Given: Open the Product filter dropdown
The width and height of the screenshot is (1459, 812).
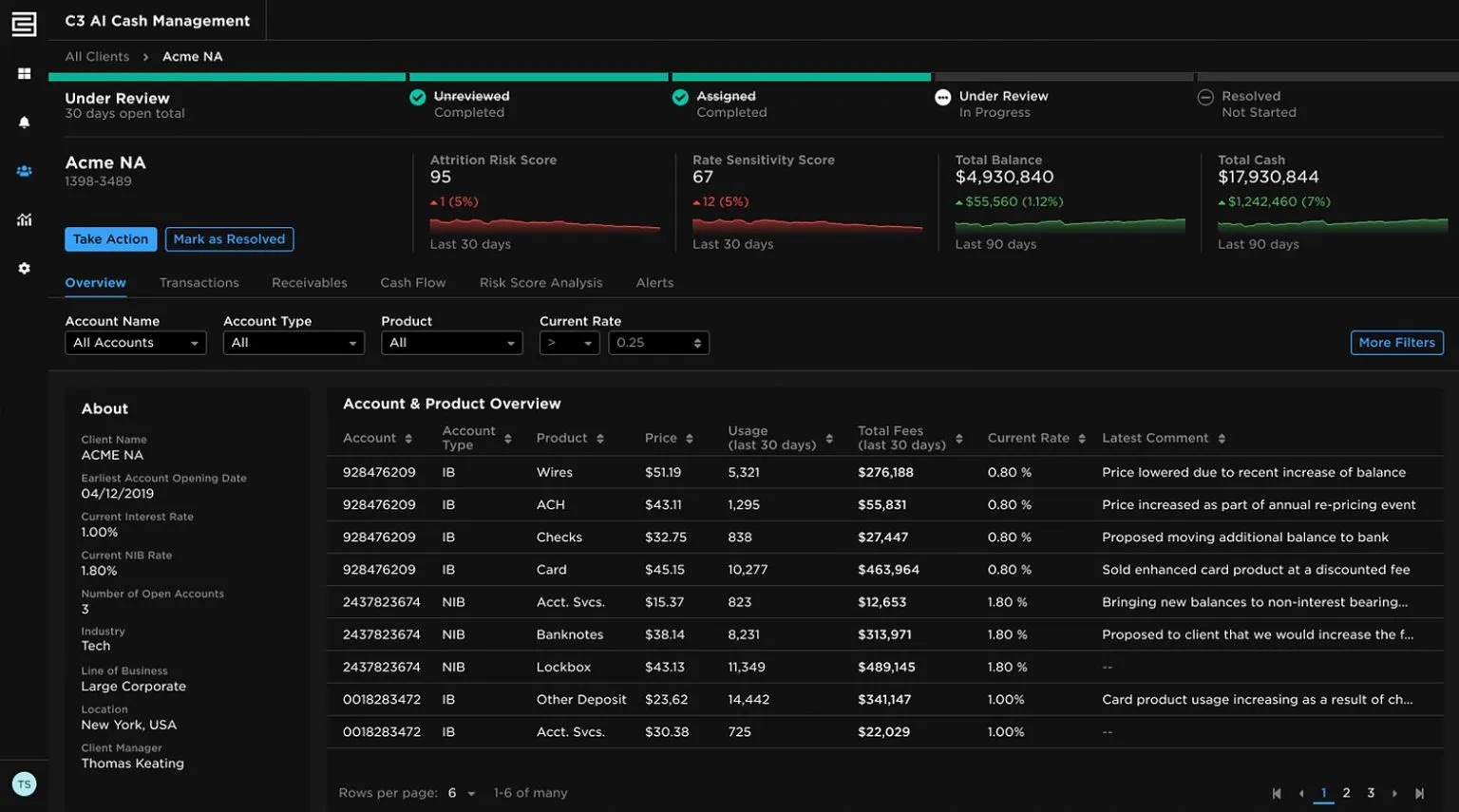Looking at the screenshot, I should click(x=451, y=343).
